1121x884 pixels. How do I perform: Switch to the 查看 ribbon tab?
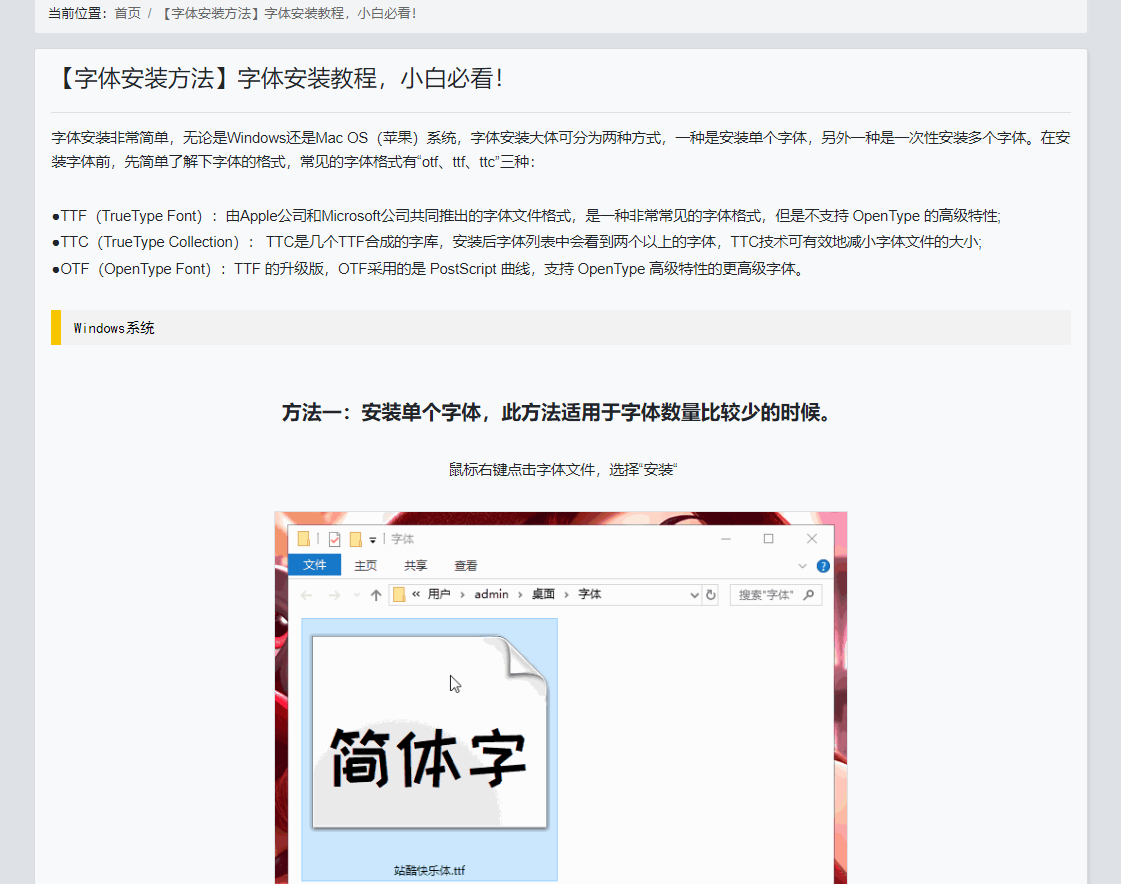pyautogui.click(x=466, y=565)
